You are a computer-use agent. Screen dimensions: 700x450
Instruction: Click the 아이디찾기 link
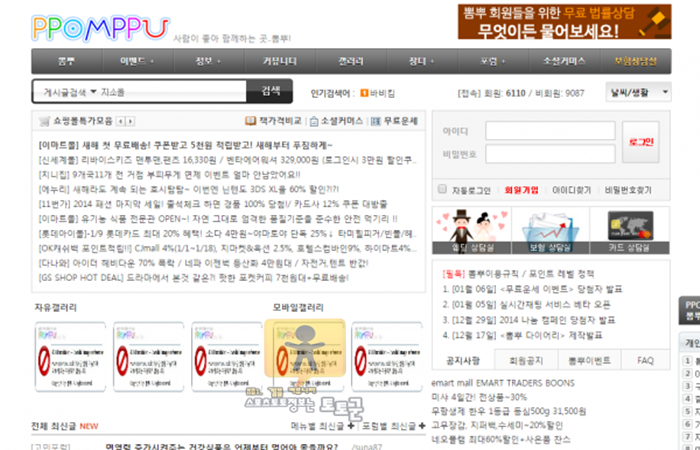coord(571,190)
